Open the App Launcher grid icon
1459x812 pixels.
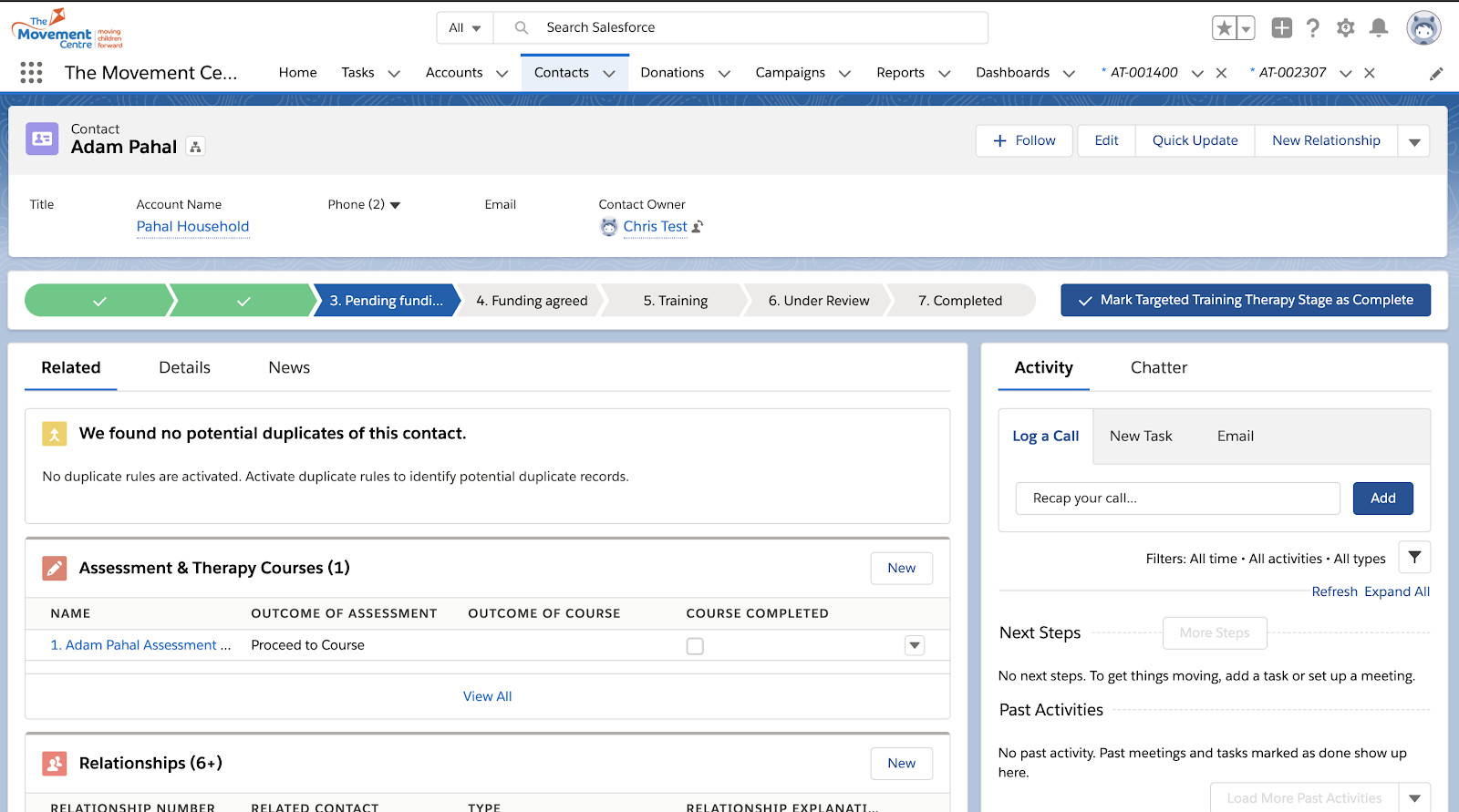(31, 73)
